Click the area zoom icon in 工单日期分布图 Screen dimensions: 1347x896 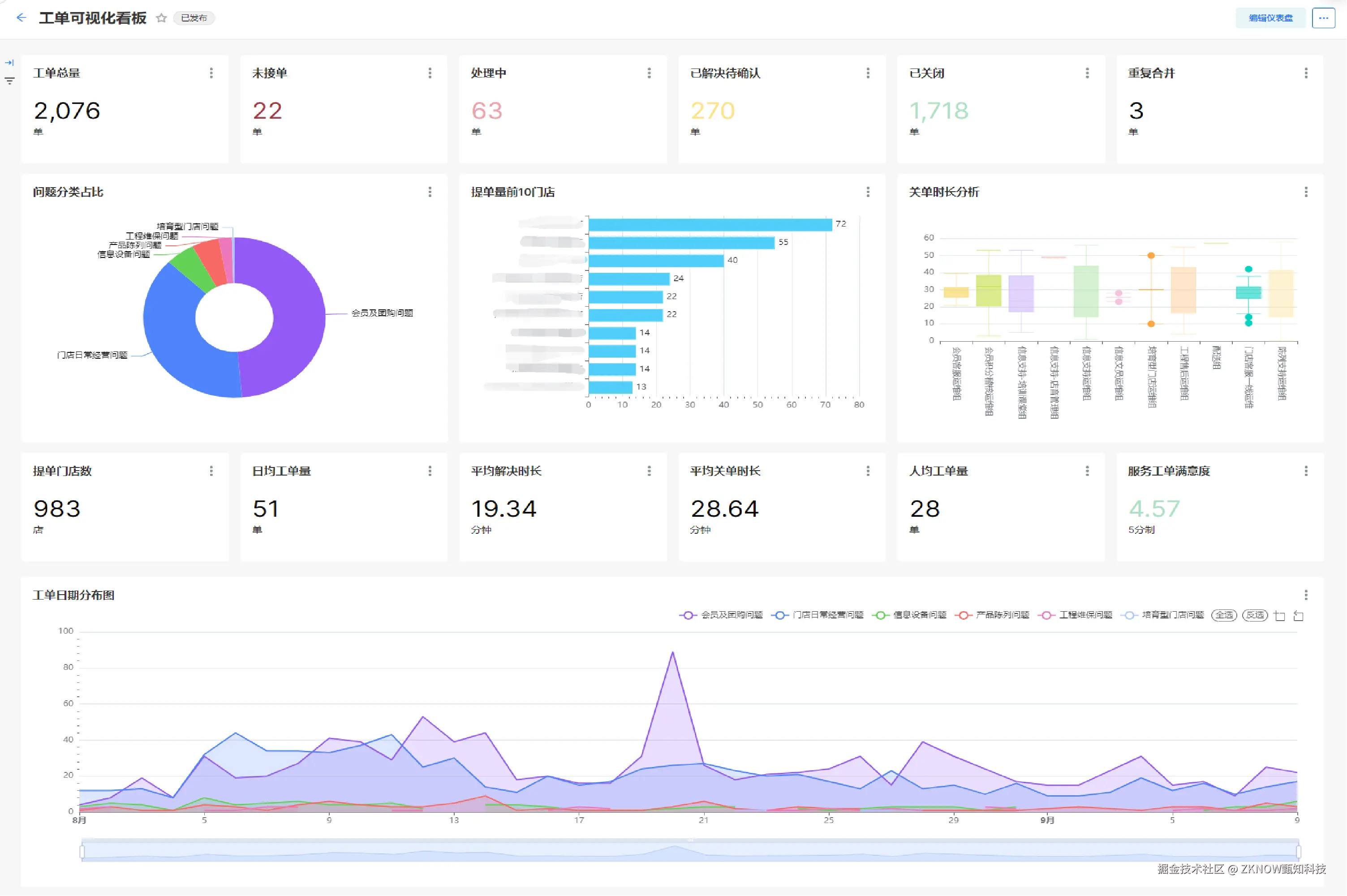pos(1279,615)
